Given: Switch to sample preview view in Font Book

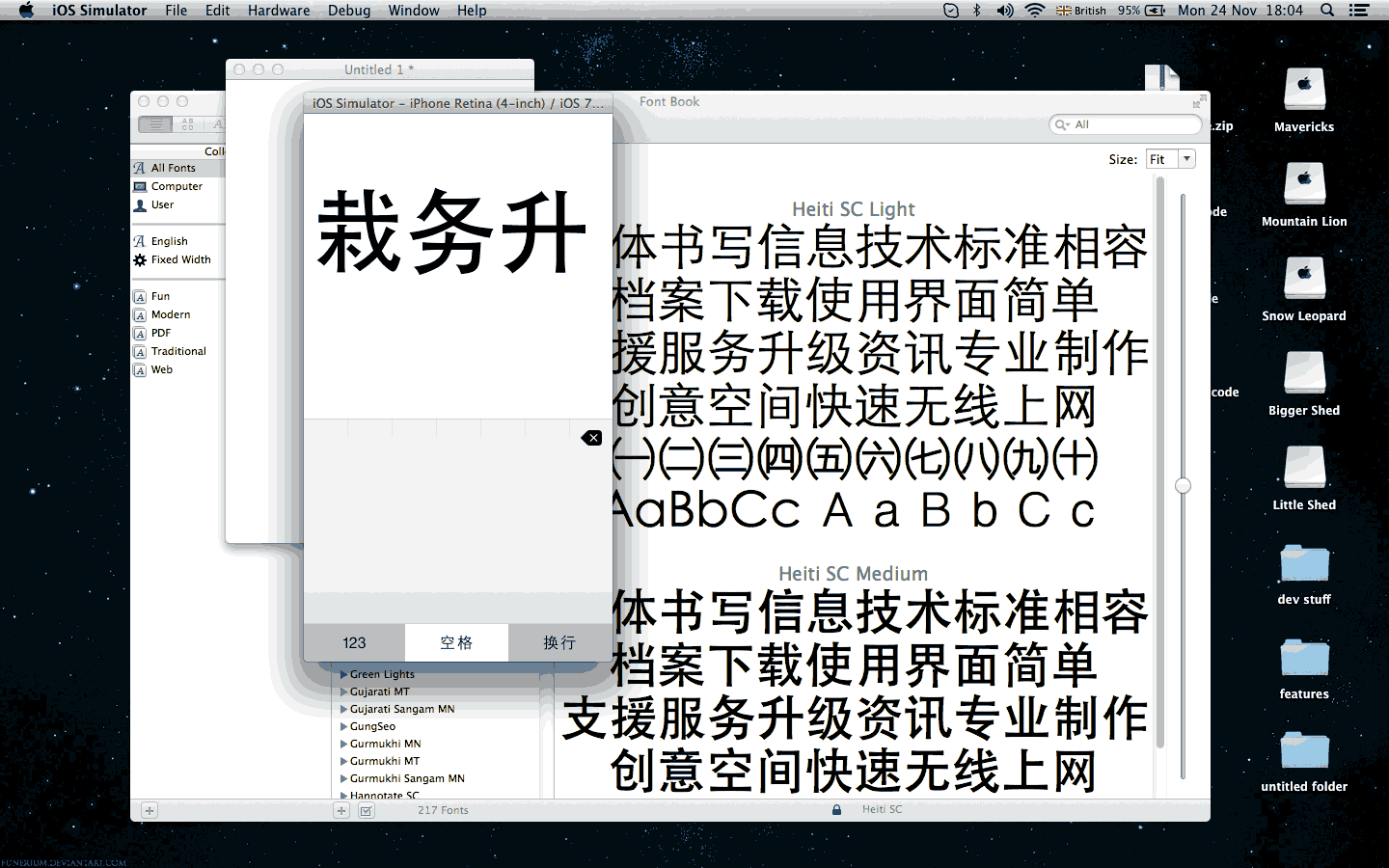Looking at the screenshot, I should (155, 124).
